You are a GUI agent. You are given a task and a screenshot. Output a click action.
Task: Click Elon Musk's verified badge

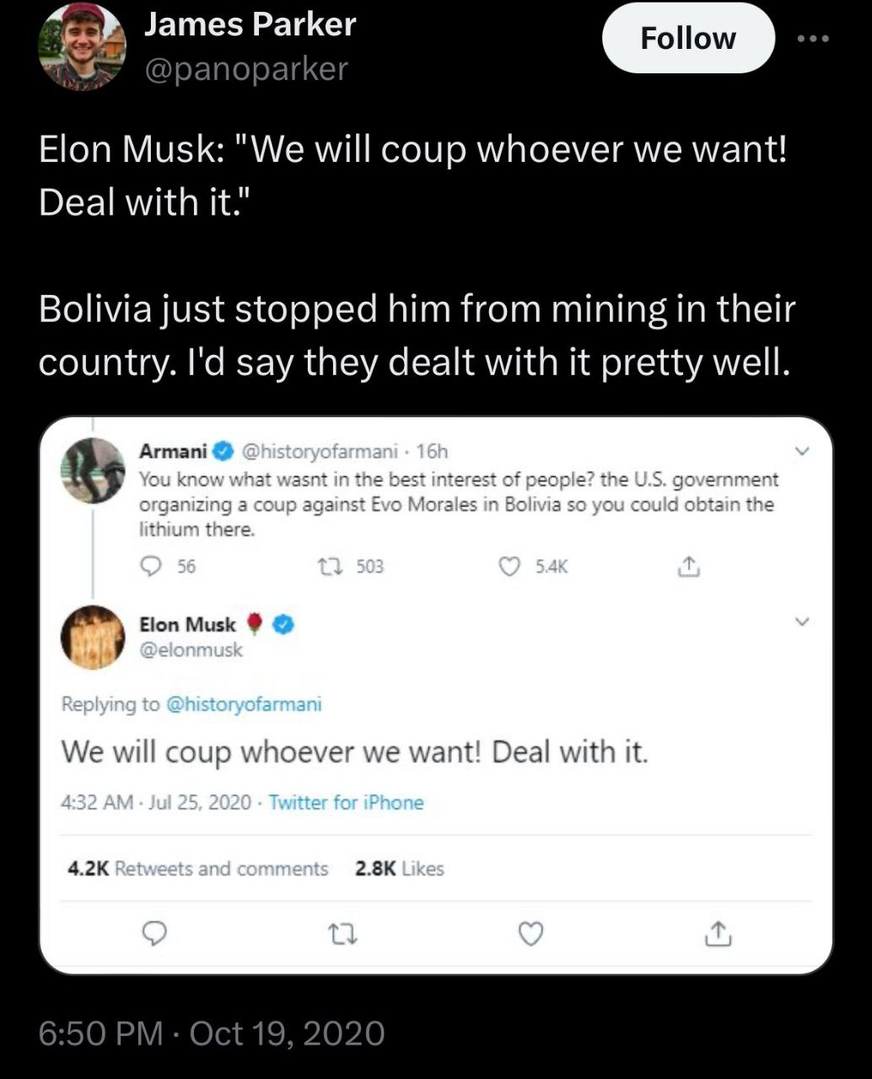coord(283,624)
